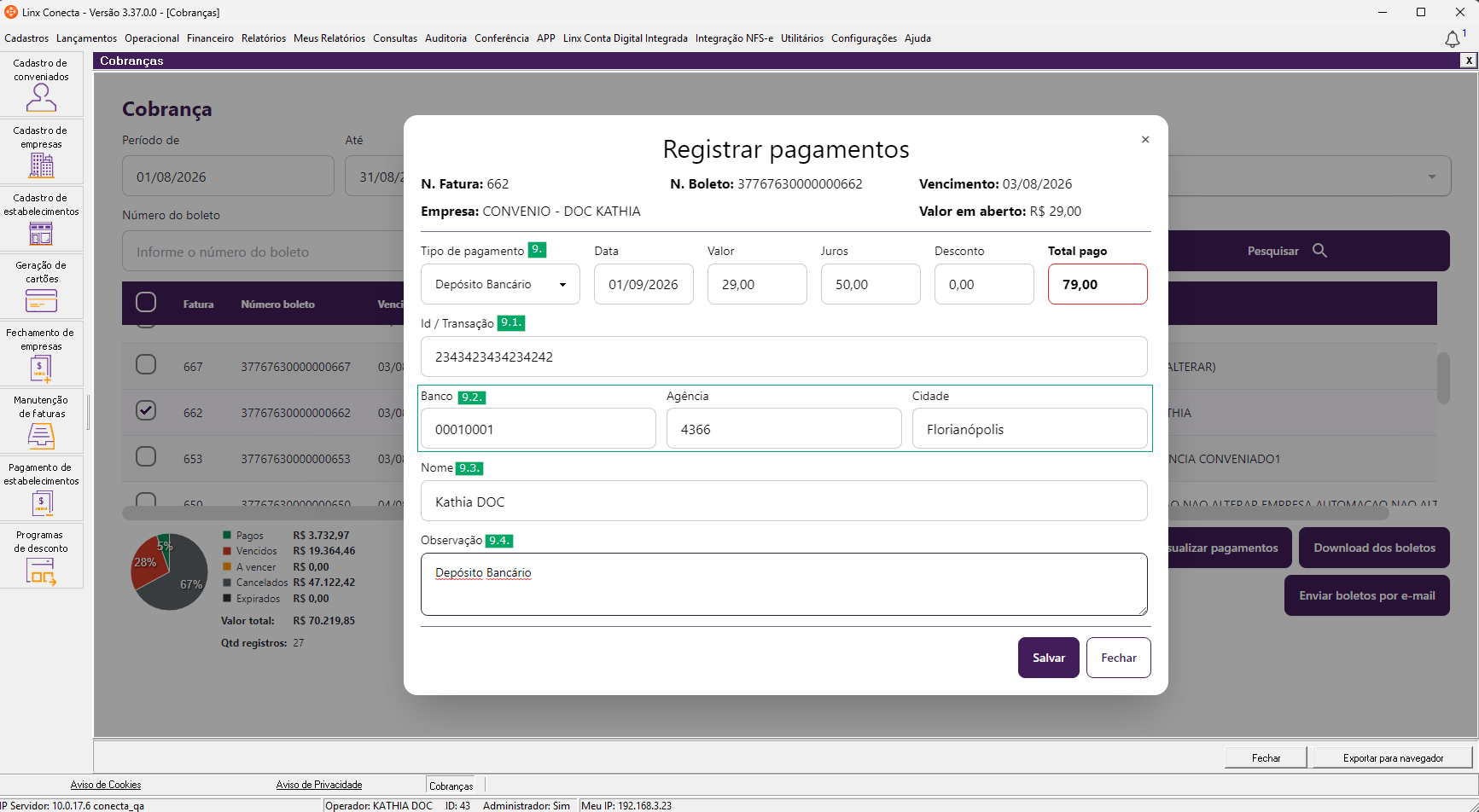
Task: Open Cadastro de empresas sidebar icon
Action: coord(41,152)
